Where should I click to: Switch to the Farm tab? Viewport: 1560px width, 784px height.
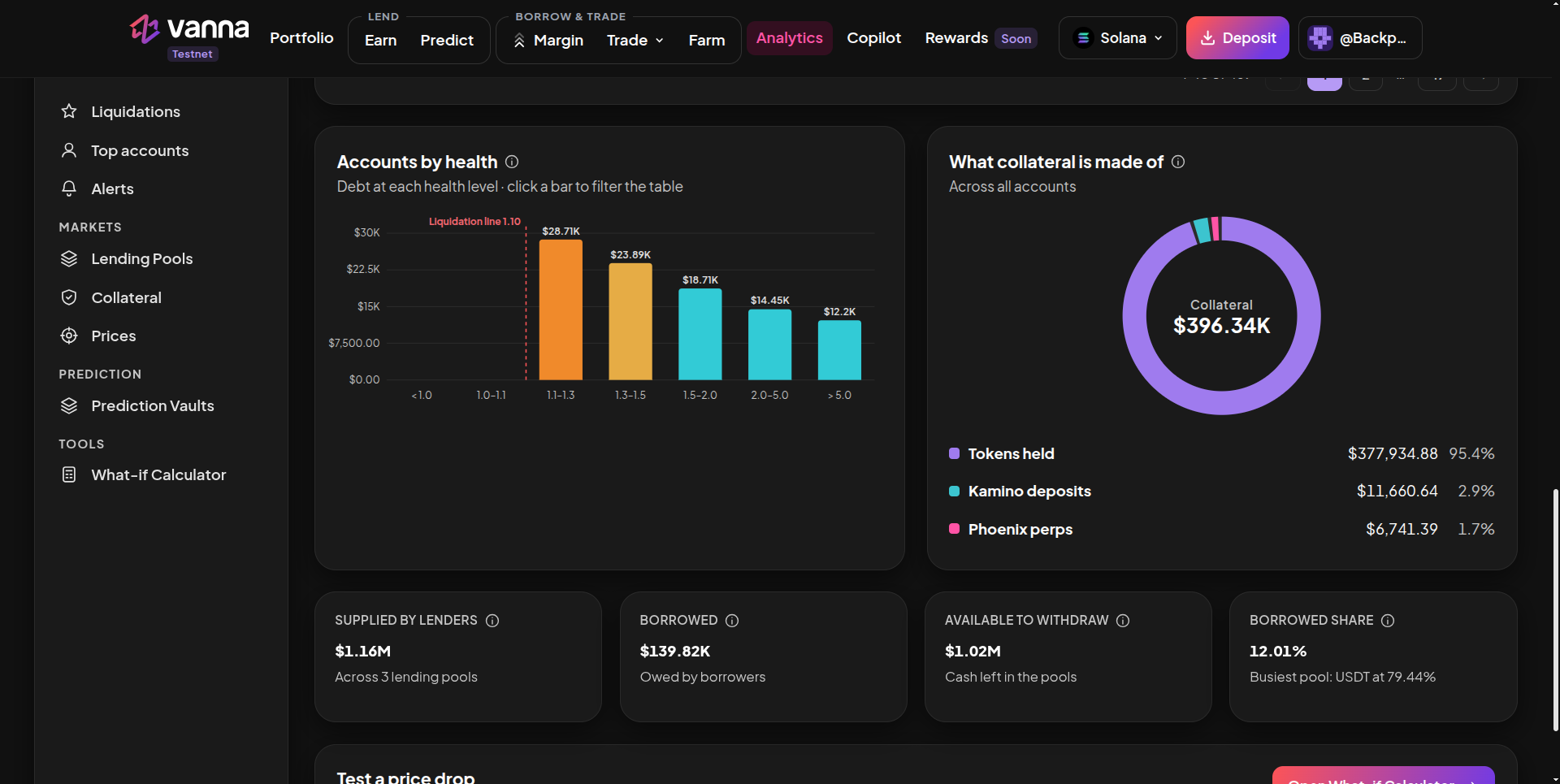(707, 41)
